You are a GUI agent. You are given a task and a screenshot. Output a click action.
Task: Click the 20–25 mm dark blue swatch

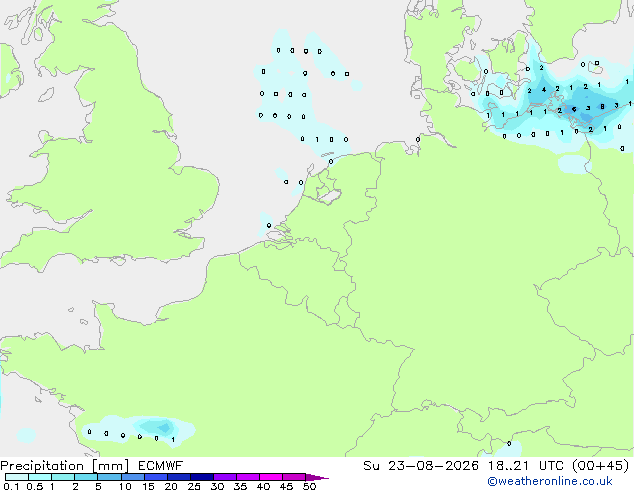(179, 477)
